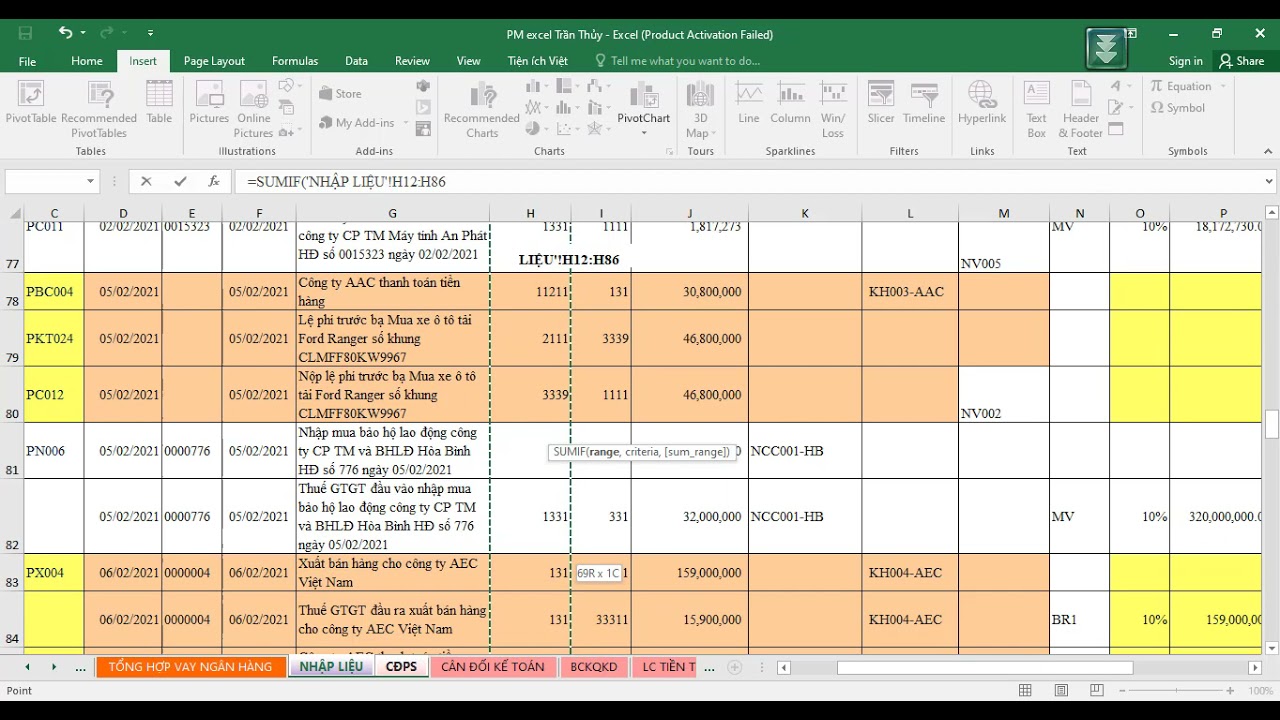Open the CÂN ĐỐI KẾ TOÁN sheet
Screen dimensions: 1280x720
(492, 667)
